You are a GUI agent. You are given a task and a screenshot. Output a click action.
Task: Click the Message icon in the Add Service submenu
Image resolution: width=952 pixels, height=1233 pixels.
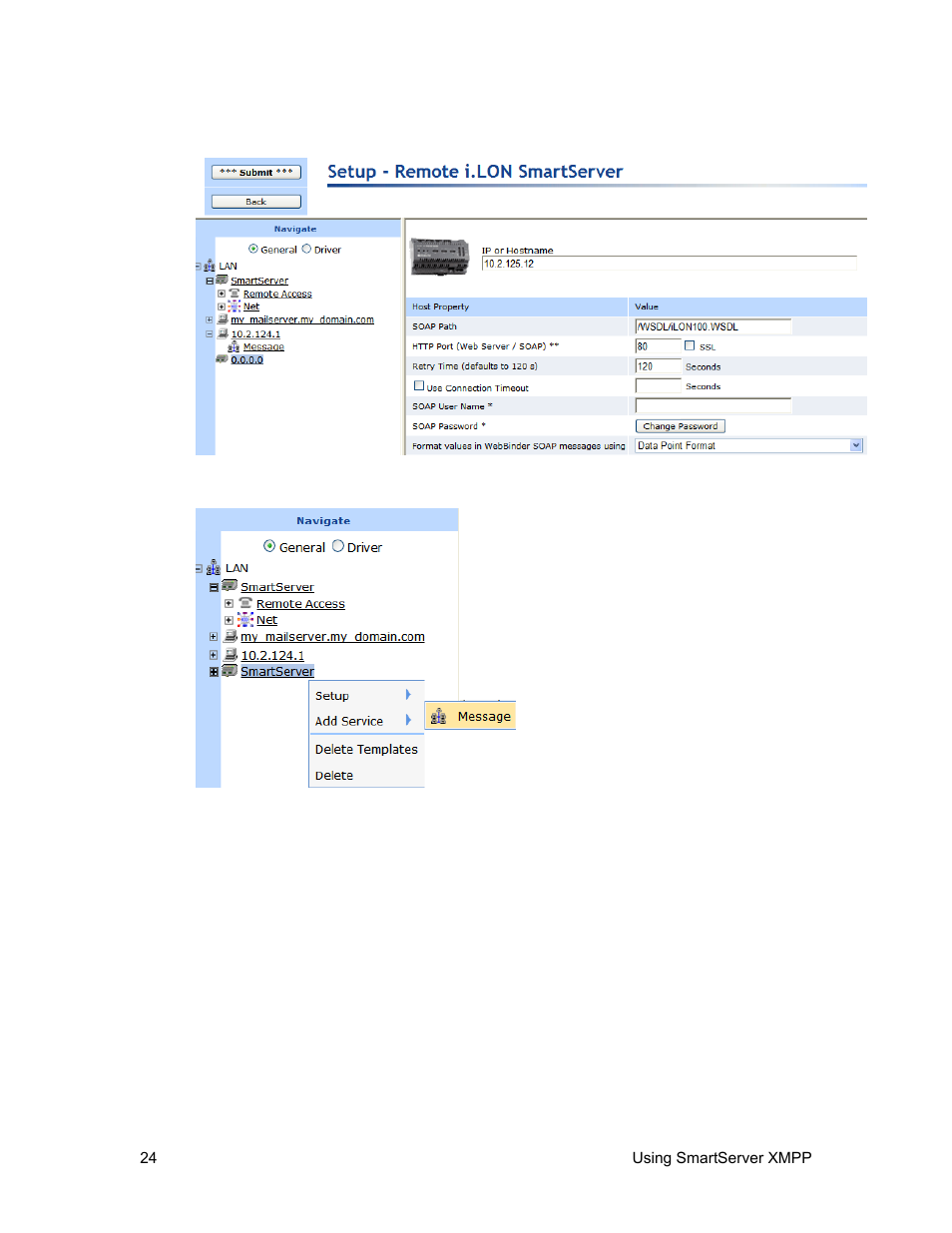(438, 717)
